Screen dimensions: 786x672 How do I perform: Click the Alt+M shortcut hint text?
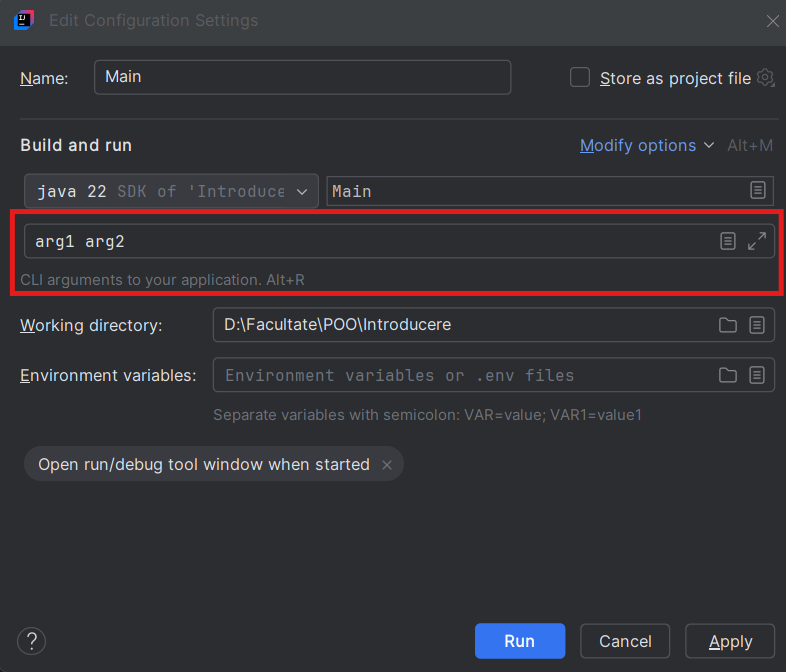click(750, 145)
